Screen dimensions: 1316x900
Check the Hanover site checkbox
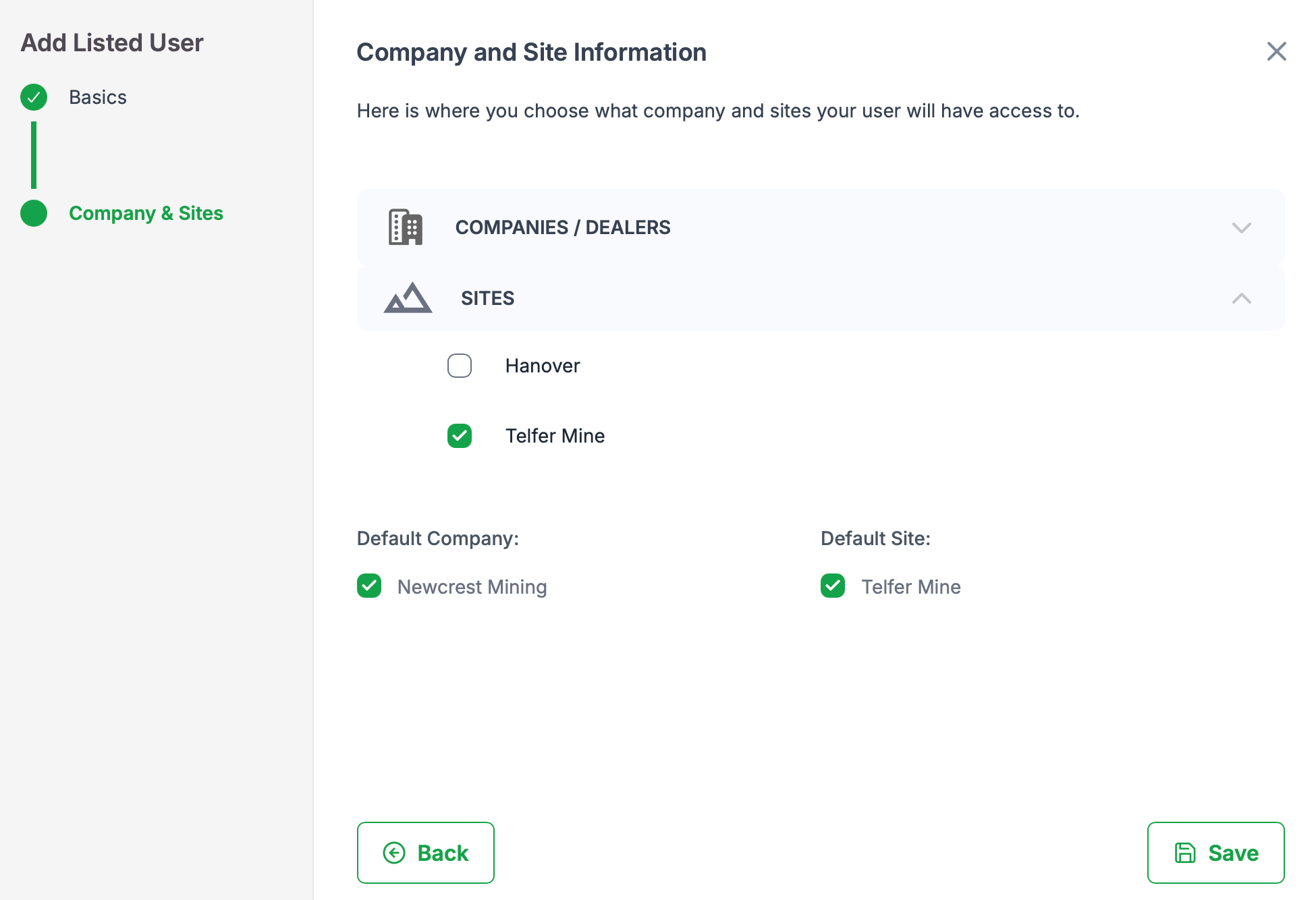pyautogui.click(x=460, y=366)
